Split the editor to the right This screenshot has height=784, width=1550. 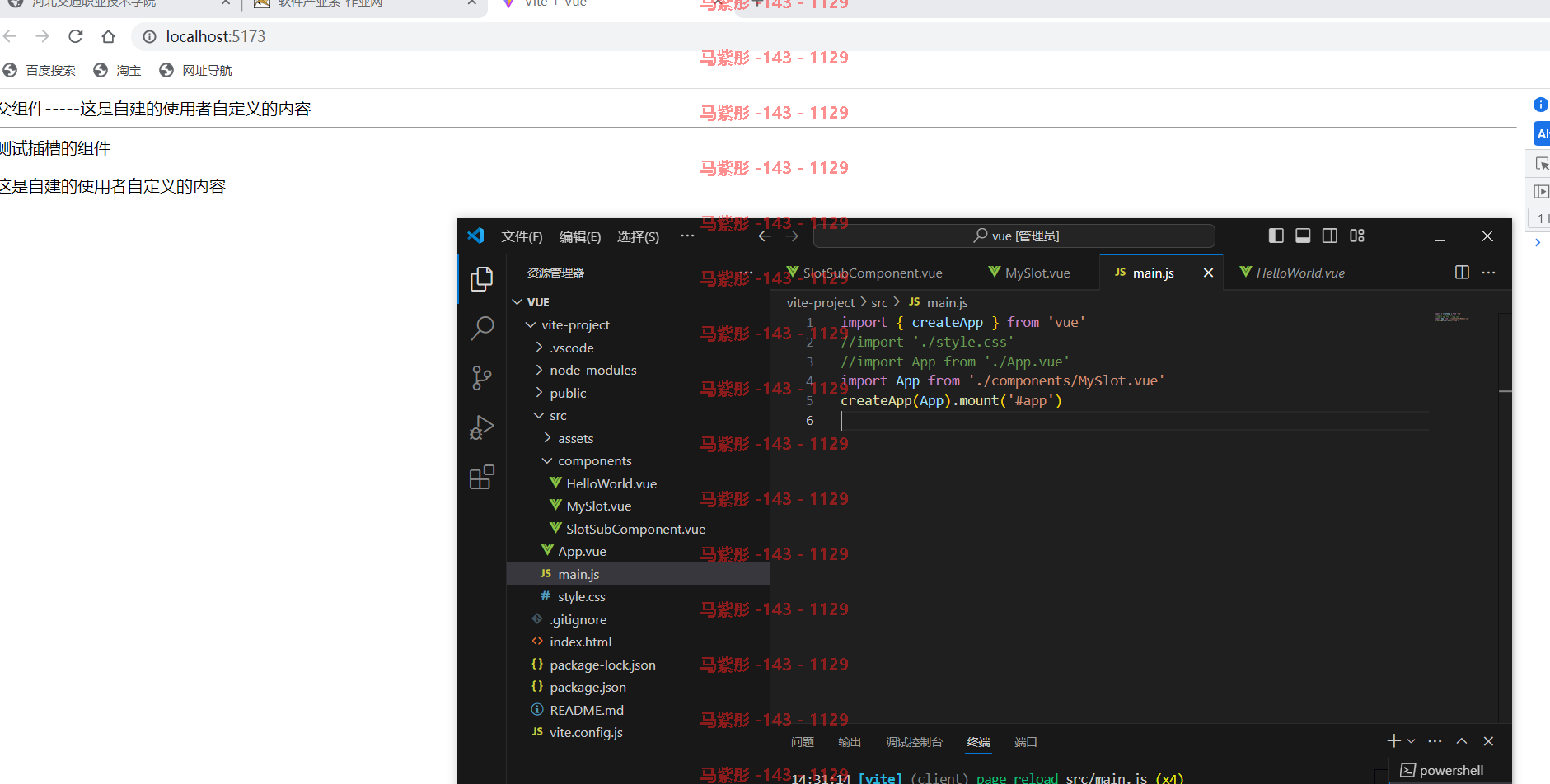coord(1462,272)
